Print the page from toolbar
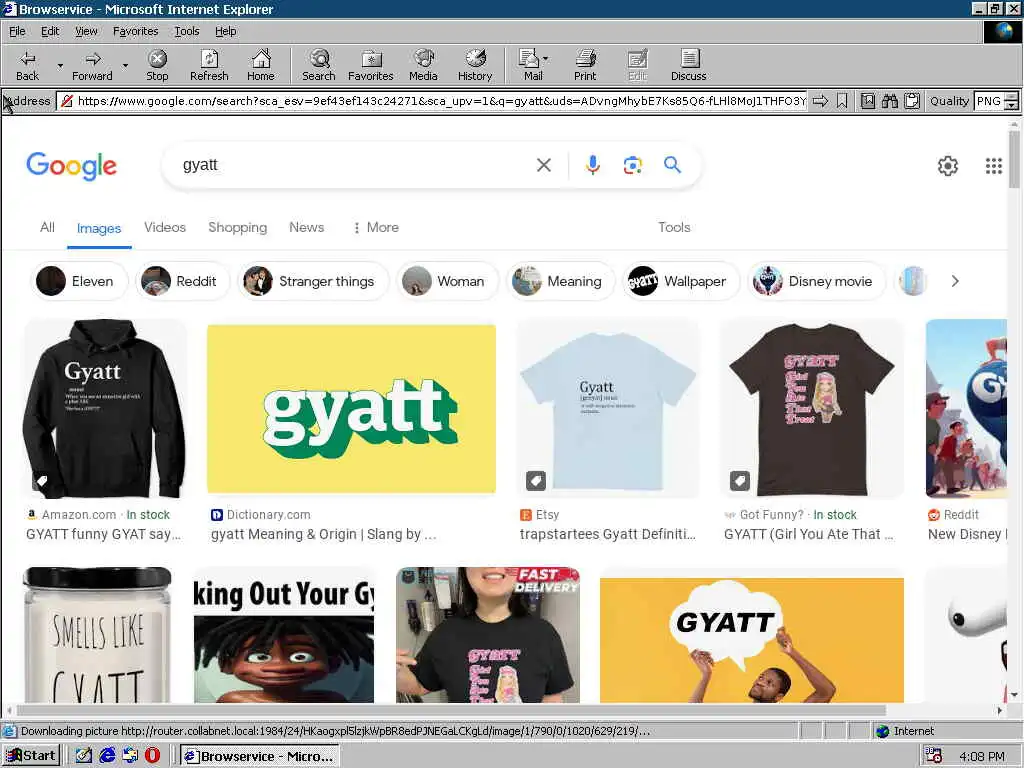The height and width of the screenshot is (768, 1024). coord(585,66)
